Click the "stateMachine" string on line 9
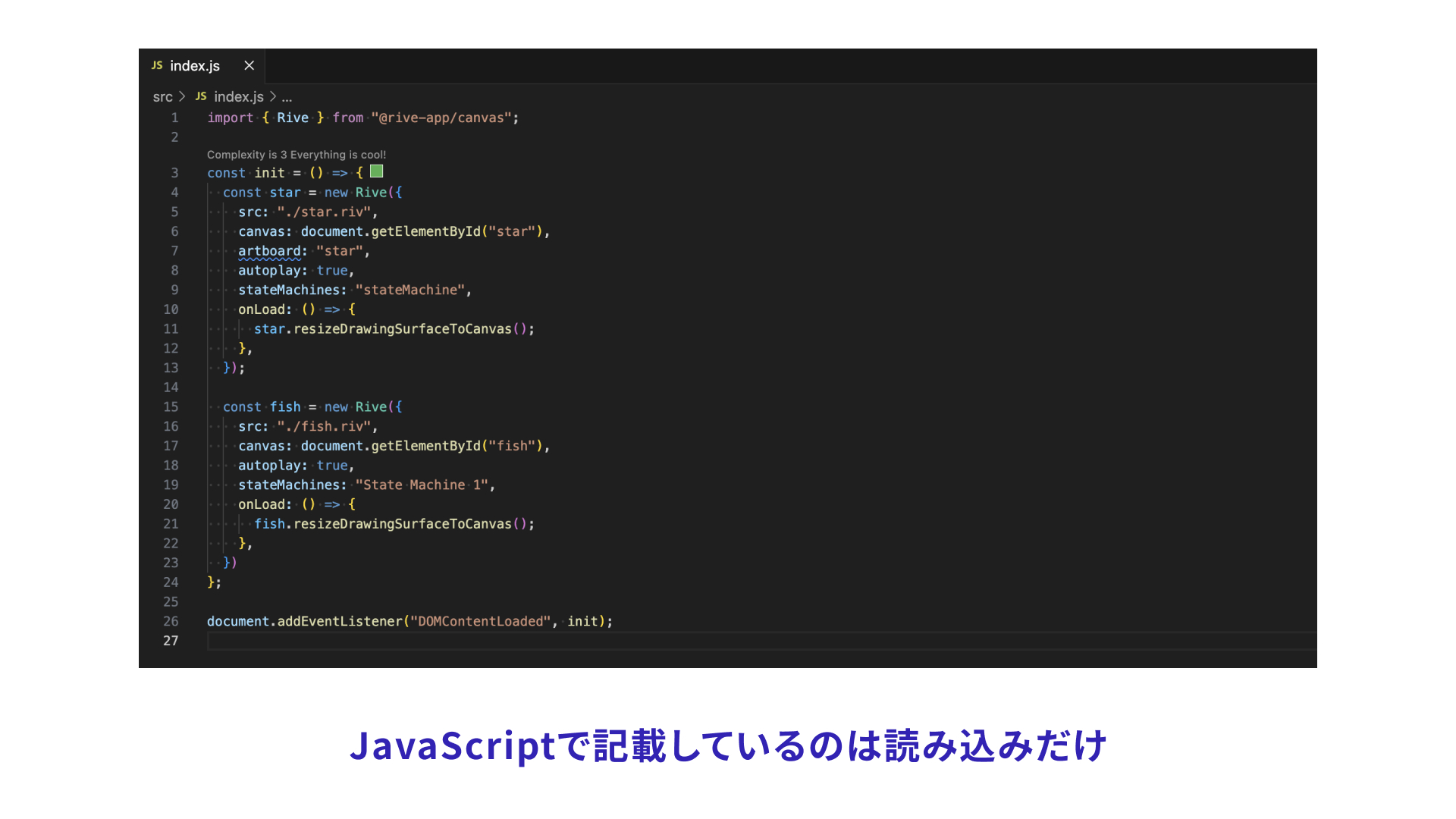This screenshot has height=819, width=1456. pos(410,290)
